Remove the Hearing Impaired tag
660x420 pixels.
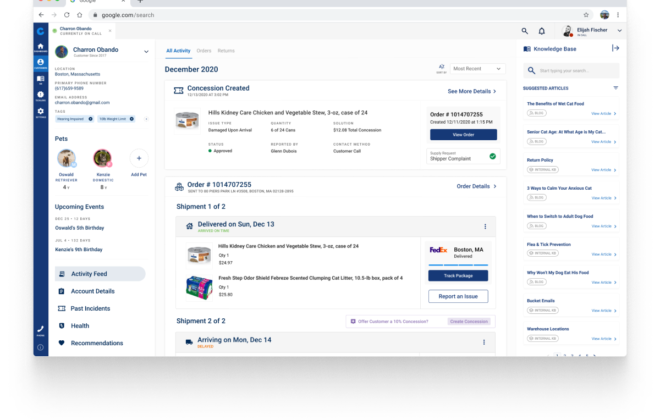tap(90, 119)
